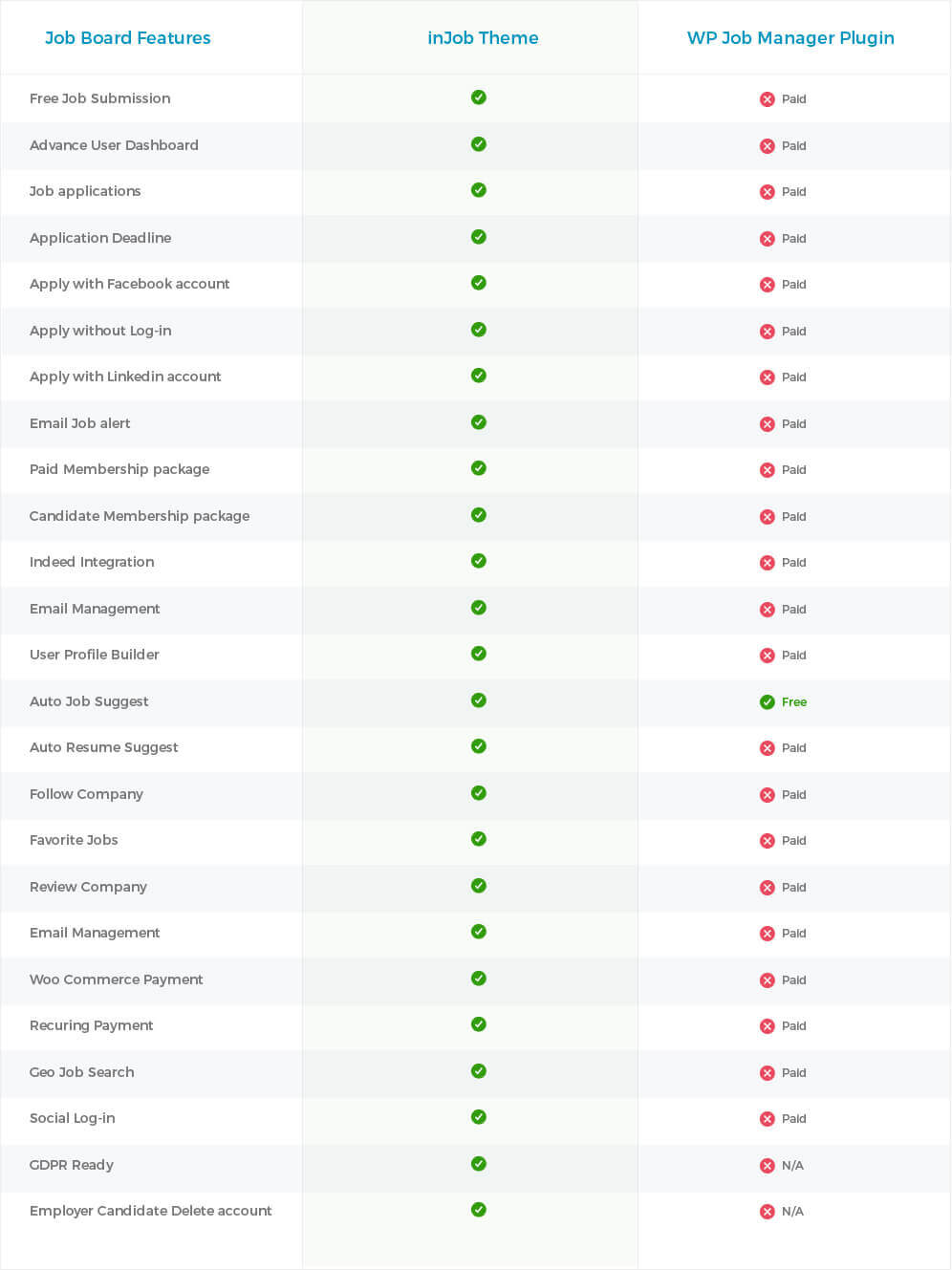This screenshot has width=952, height=1270.
Task: Click the inJob check for Geo Job Search
Action: [479, 1071]
